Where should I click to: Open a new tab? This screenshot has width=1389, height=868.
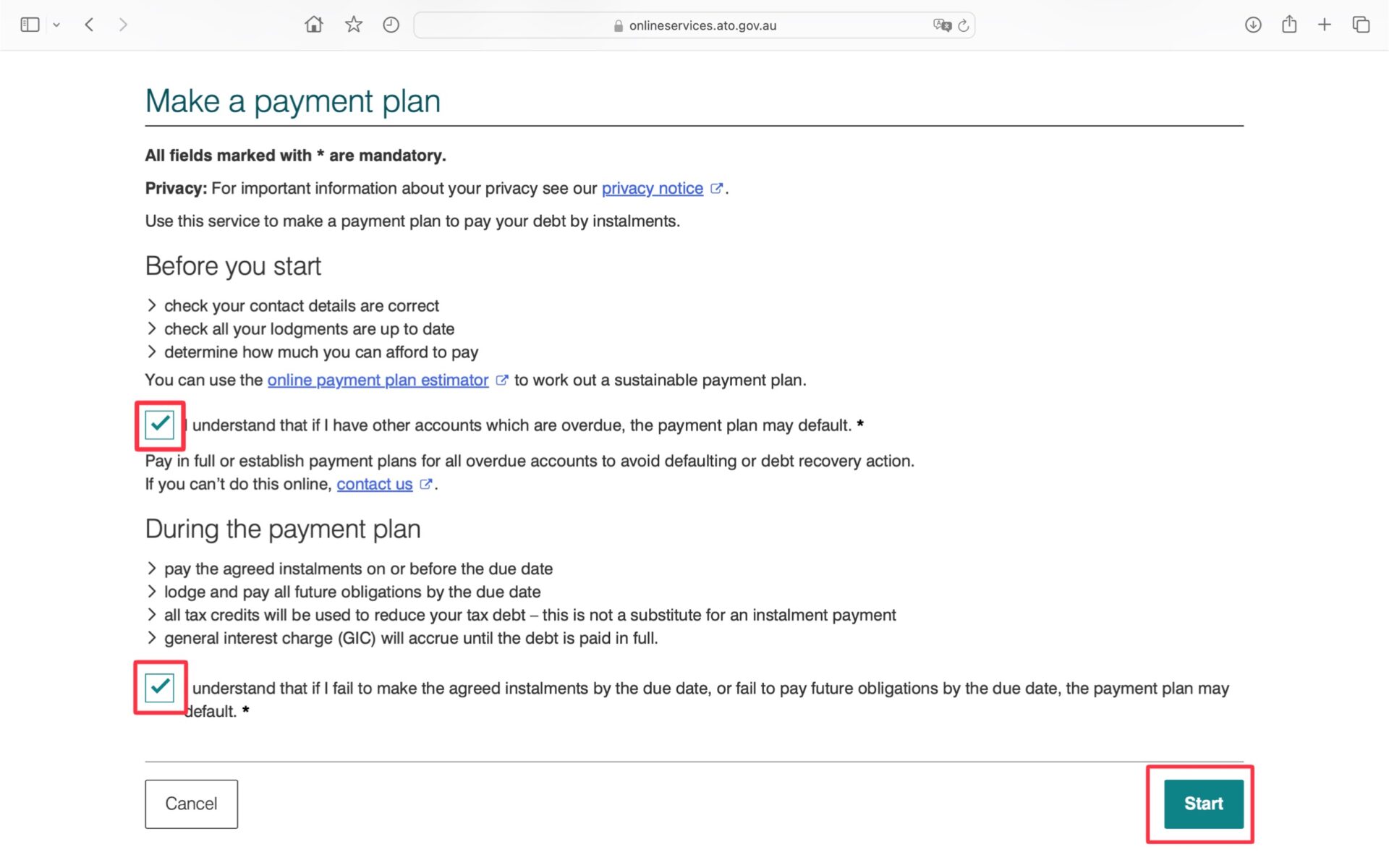coord(1325,25)
